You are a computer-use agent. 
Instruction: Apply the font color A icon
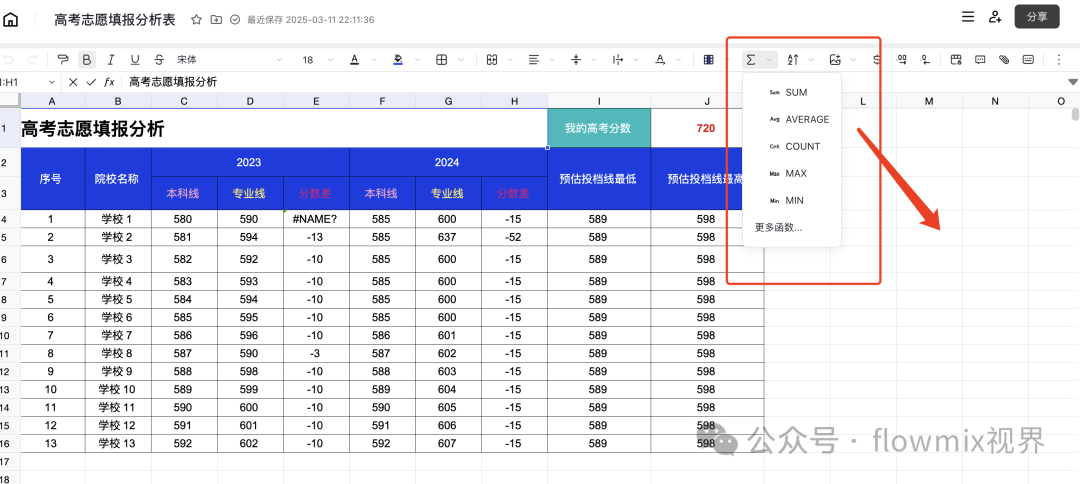[355, 60]
